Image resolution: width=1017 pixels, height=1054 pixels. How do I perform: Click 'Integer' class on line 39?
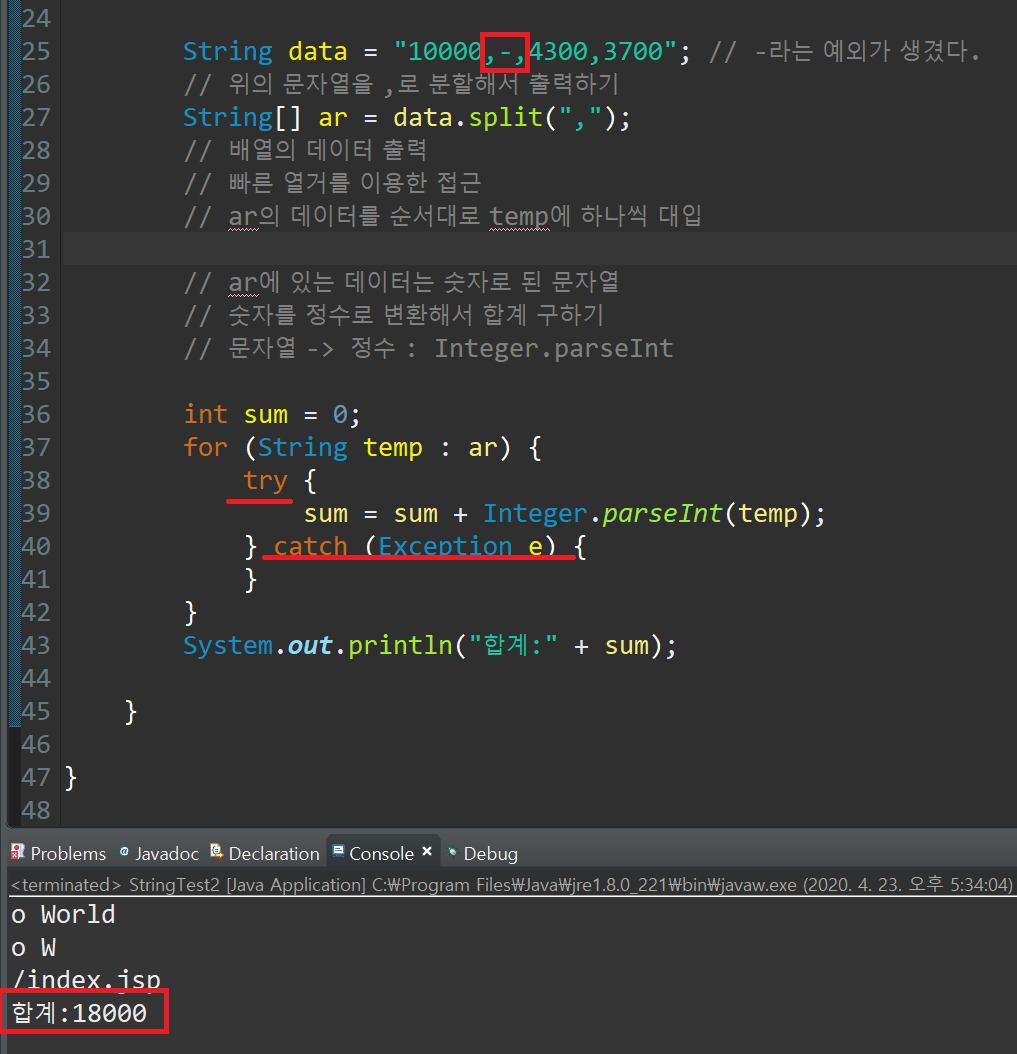coord(535,514)
